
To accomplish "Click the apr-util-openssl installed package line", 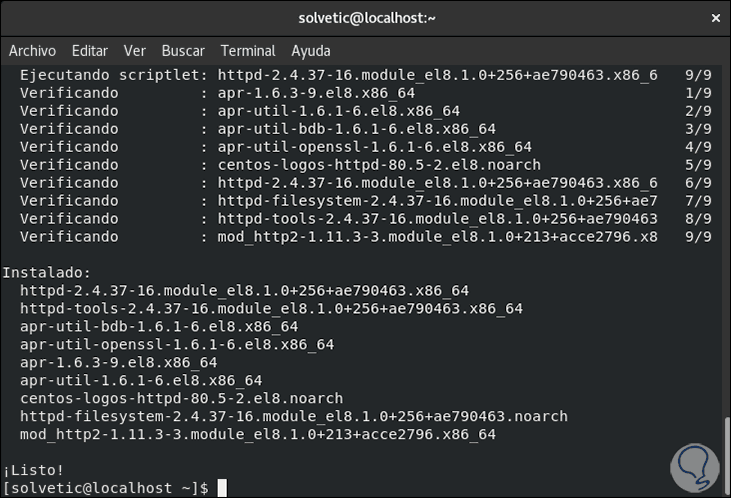I will [176, 344].
